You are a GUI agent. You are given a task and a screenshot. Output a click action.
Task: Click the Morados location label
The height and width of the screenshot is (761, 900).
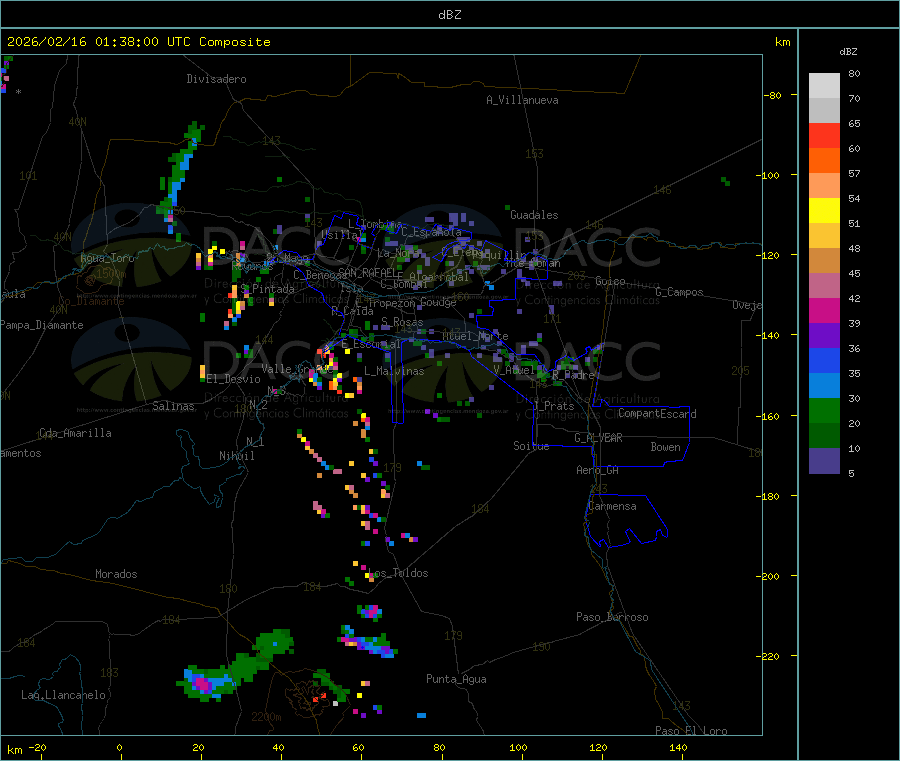click(x=117, y=574)
